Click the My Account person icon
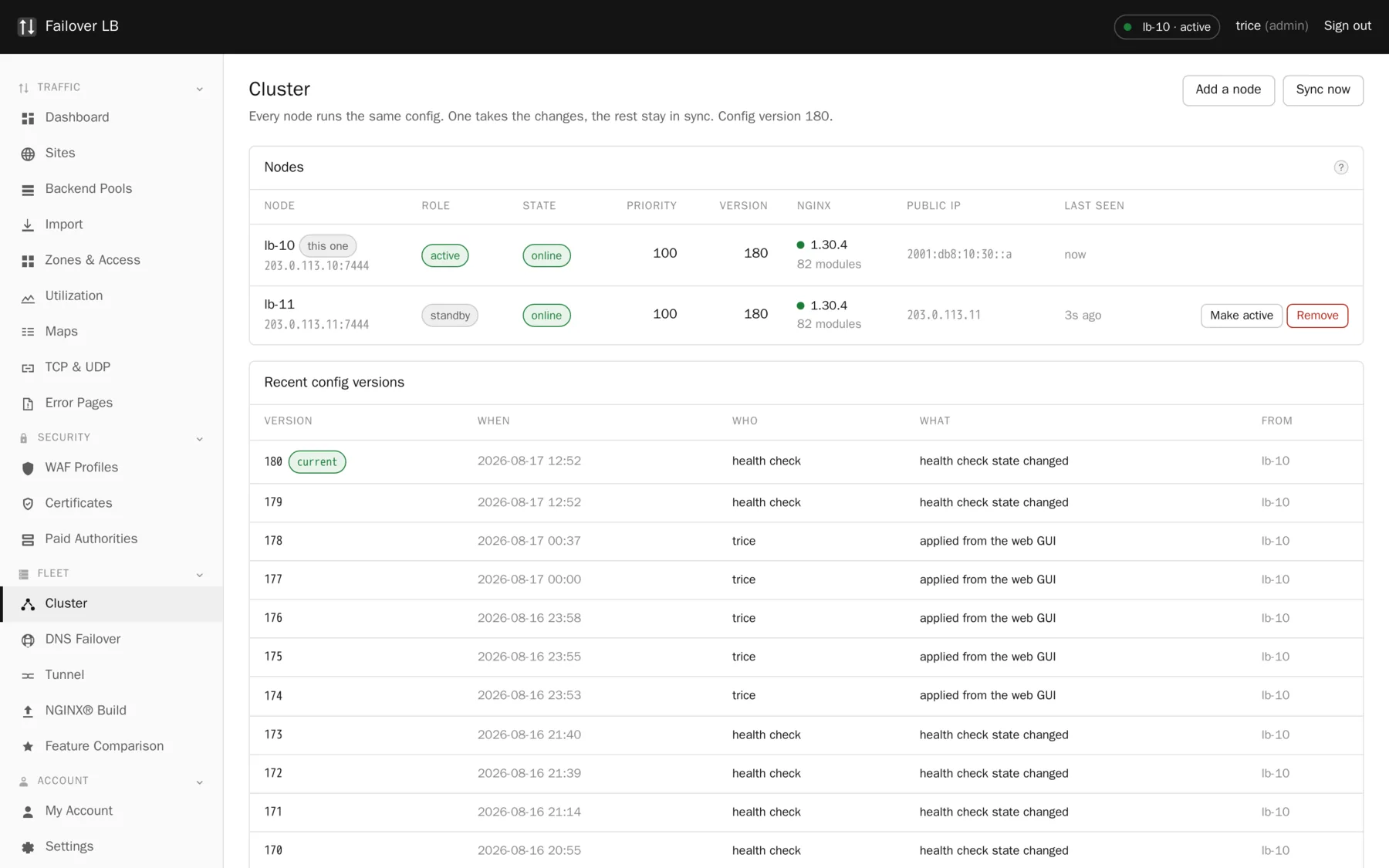The height and width of the screenshot is (868, 1389). (x=28, y=812)
